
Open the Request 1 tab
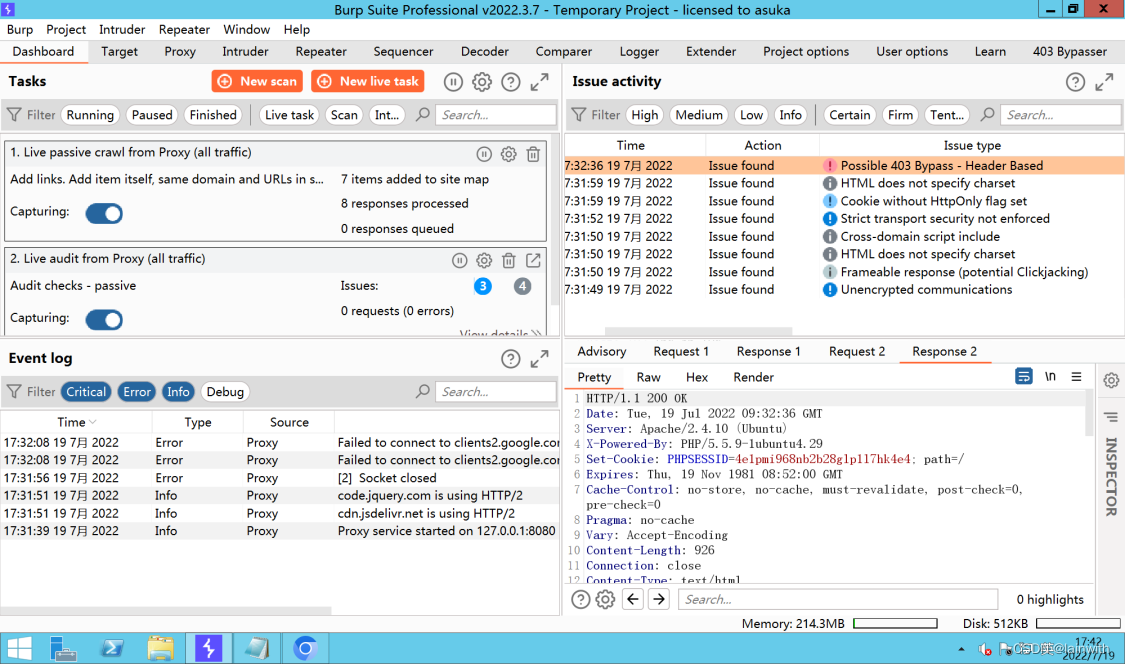[681, 351]
